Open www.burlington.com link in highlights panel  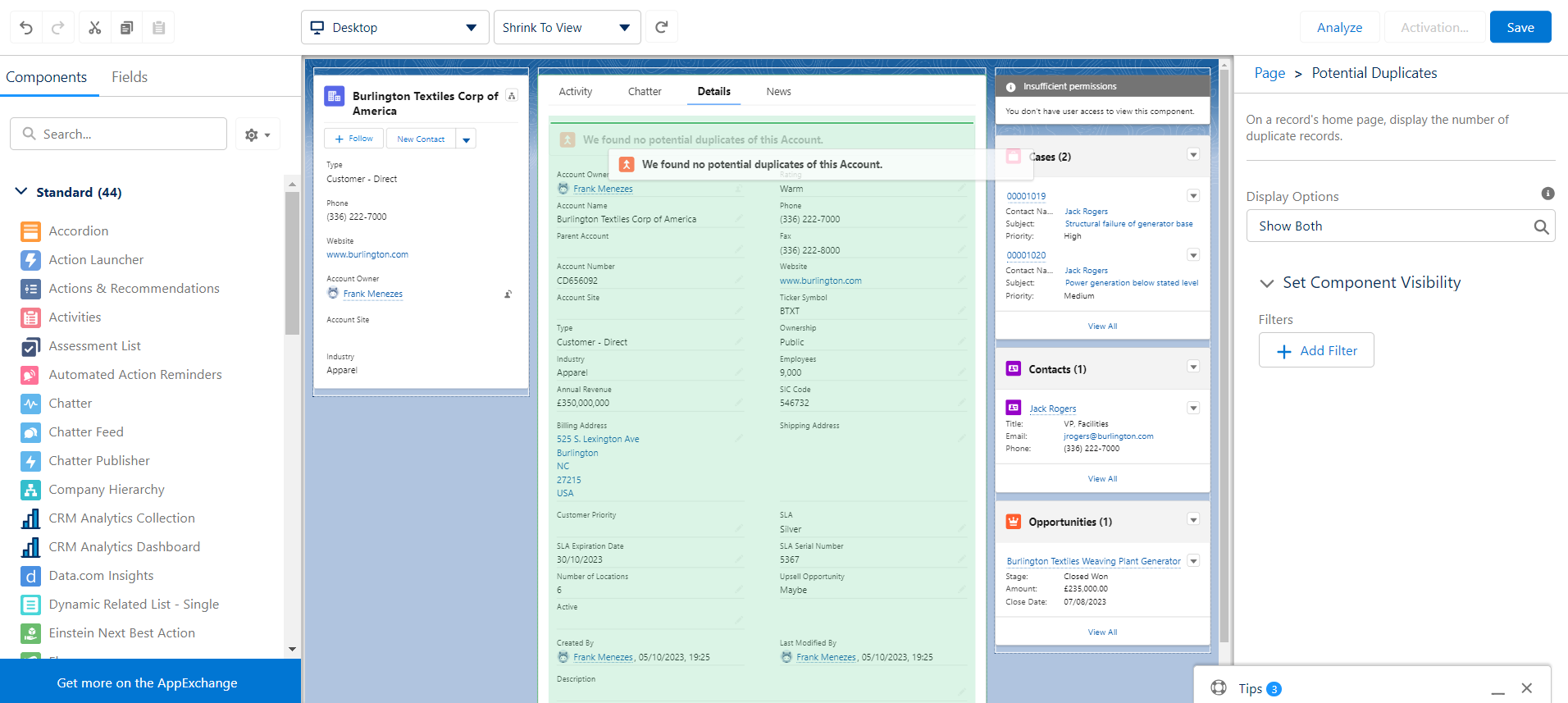367,254
